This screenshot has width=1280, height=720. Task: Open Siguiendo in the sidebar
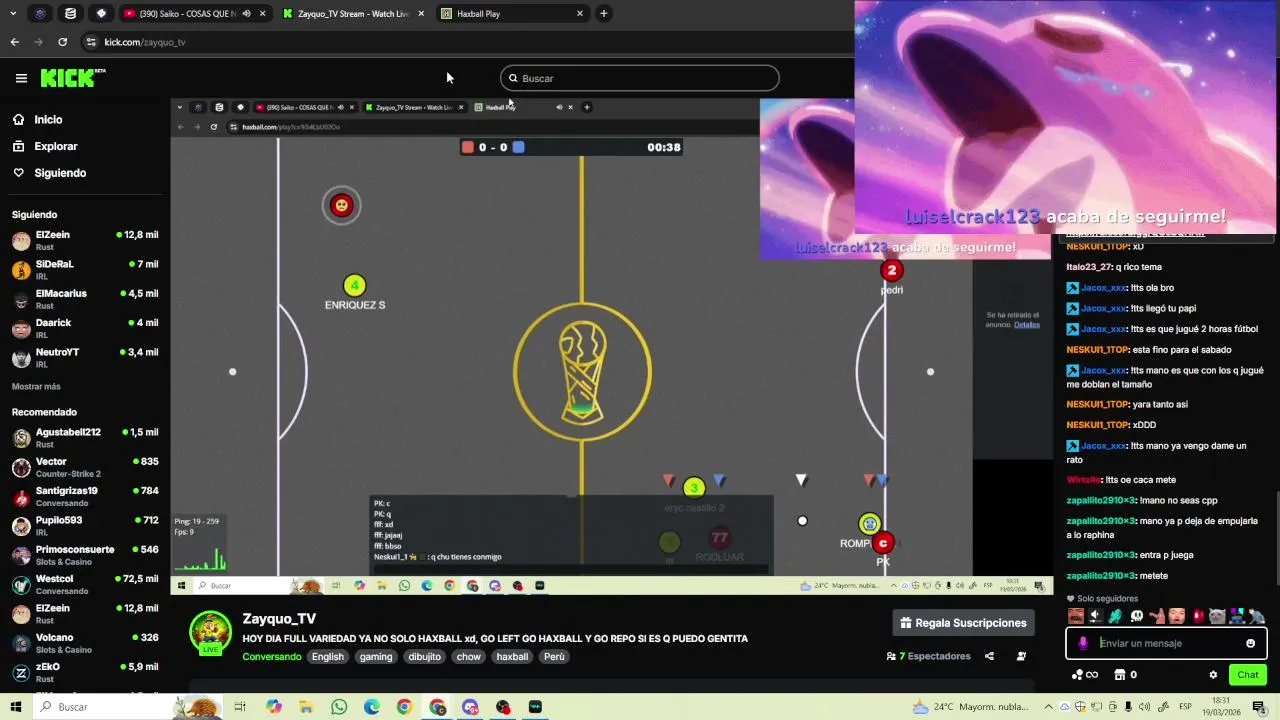click(x=60, y=173)
